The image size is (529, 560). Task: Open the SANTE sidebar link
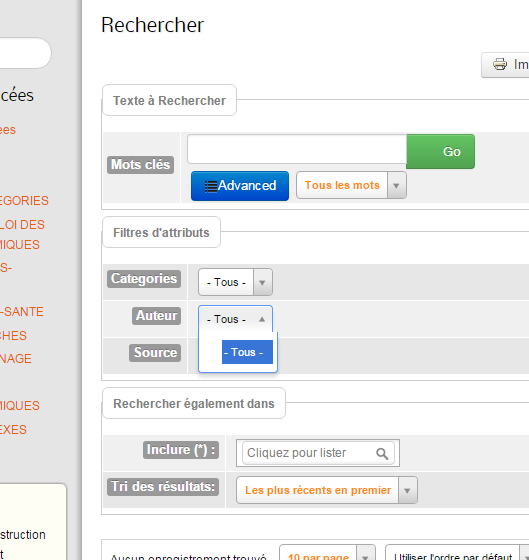[x=22, y=312]
